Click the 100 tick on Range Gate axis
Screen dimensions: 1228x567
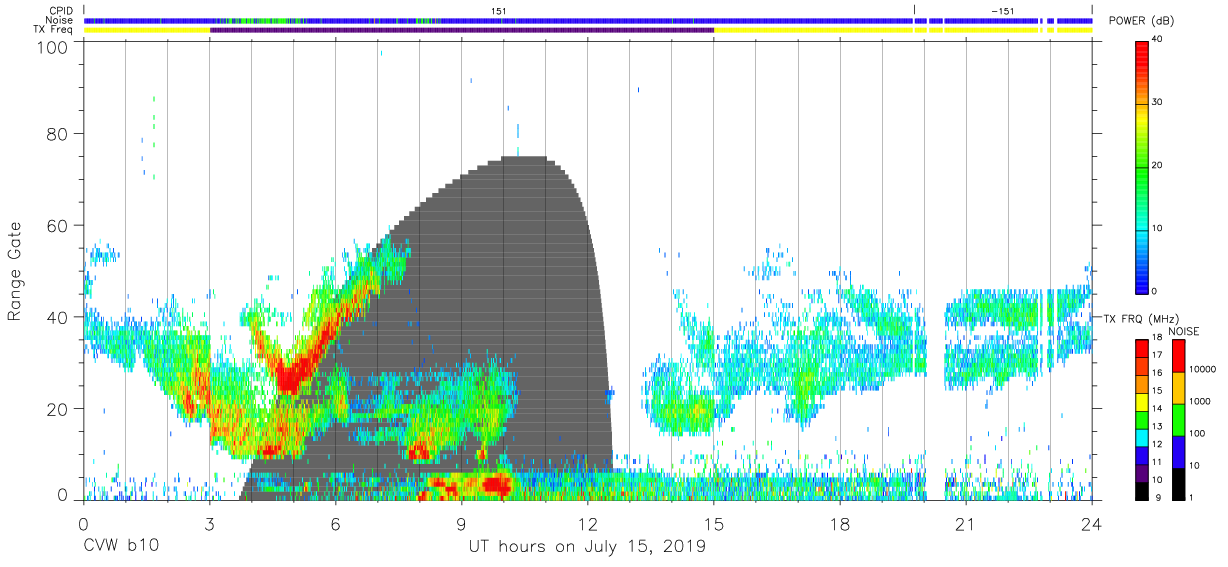click(52, 46)
